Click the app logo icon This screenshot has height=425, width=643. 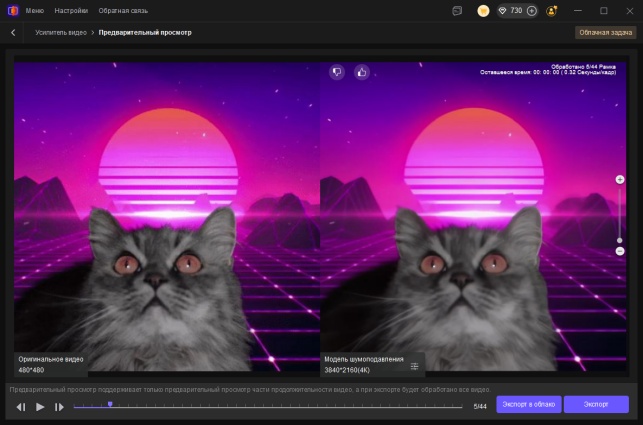[13, 11]
